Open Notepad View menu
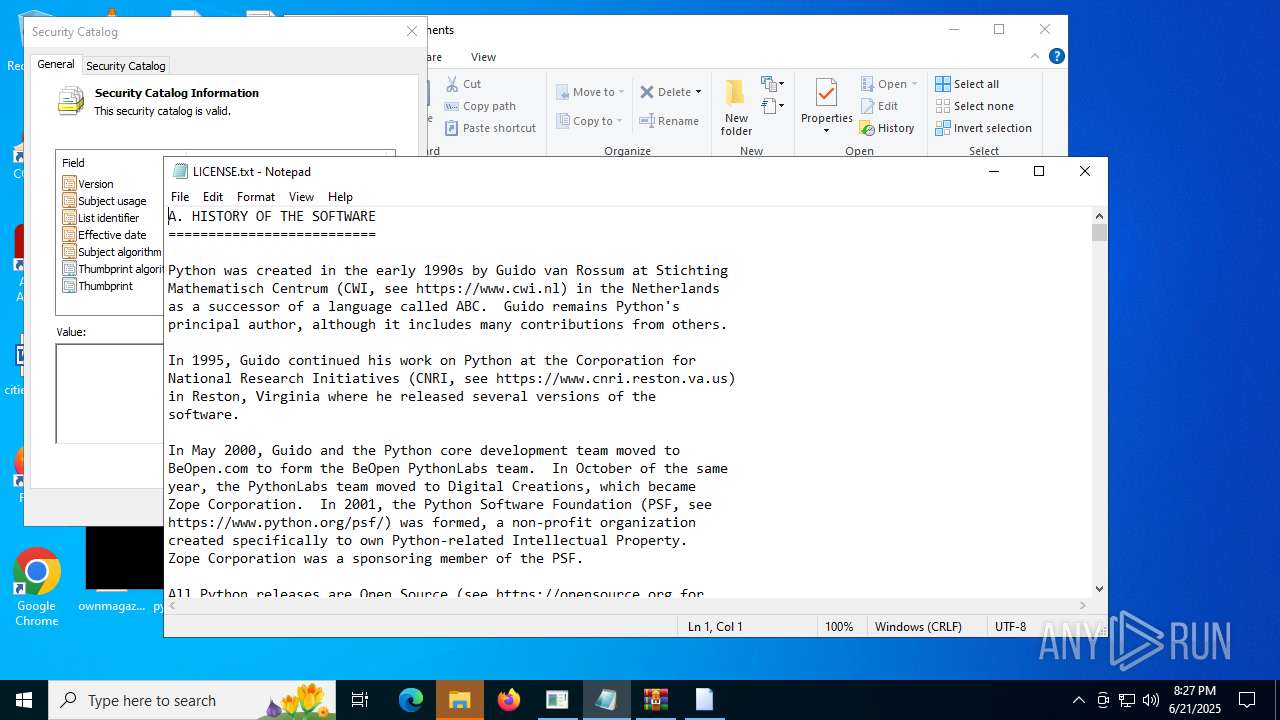1280x720 pixels. [x=301, y=197]
